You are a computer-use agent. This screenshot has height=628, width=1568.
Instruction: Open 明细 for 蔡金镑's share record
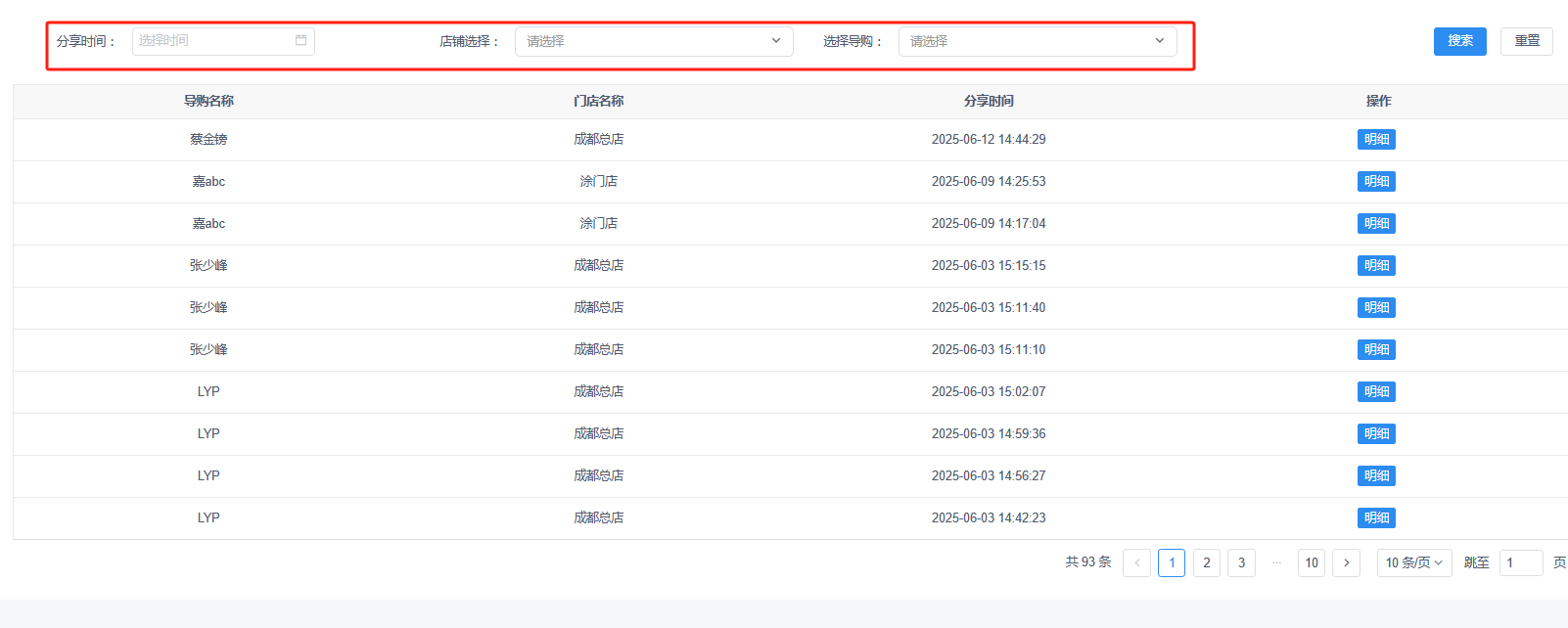tap(1376, 140)
